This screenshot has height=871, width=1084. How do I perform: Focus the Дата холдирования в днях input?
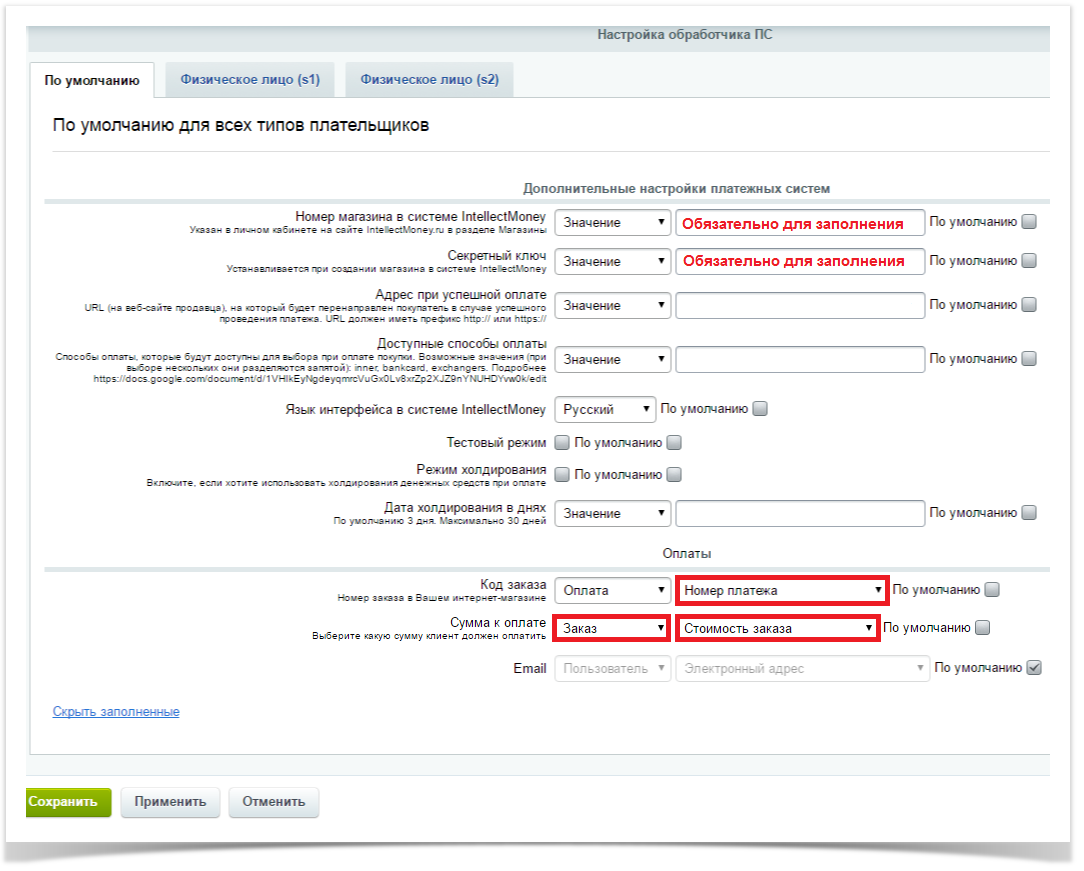click(x=799, y=513)
